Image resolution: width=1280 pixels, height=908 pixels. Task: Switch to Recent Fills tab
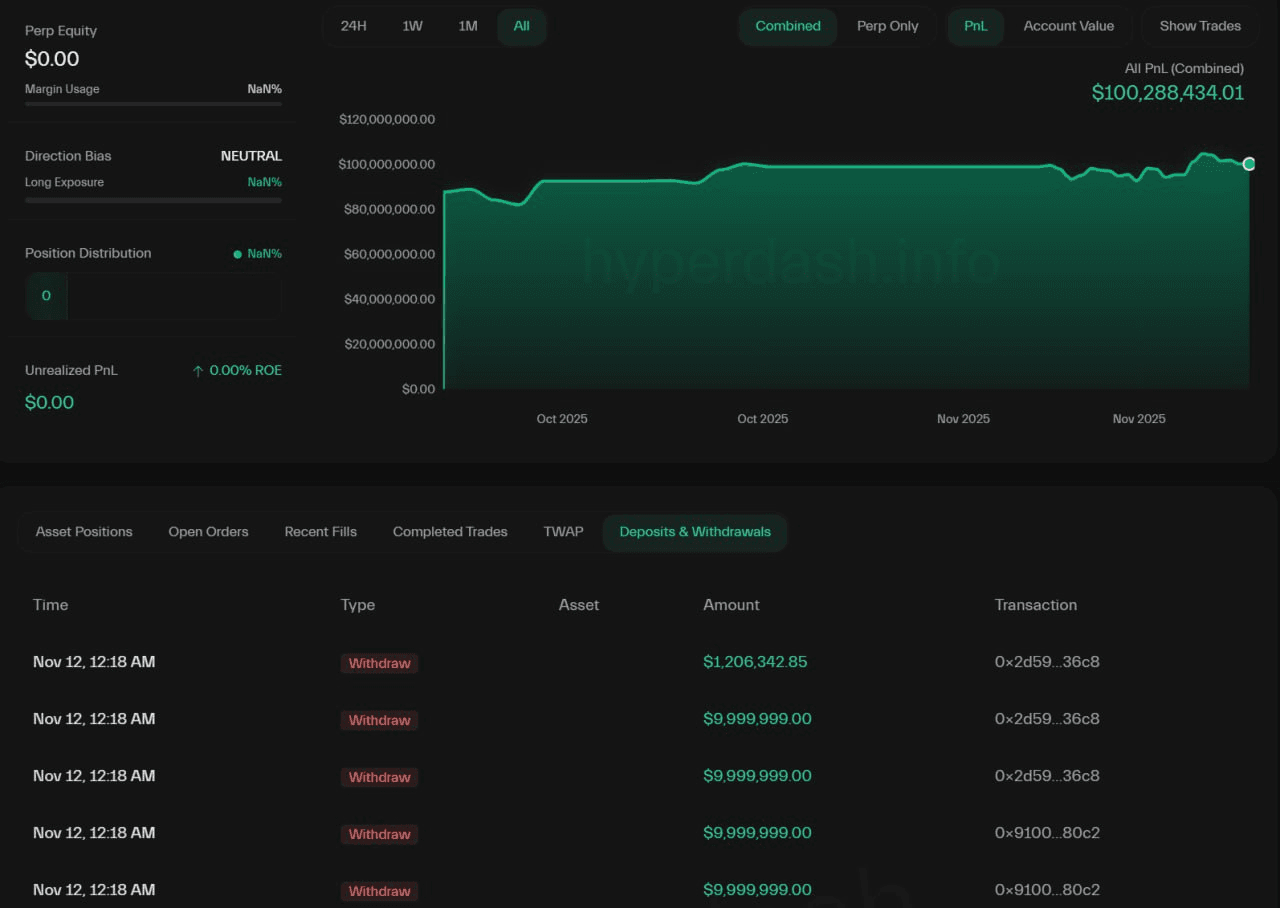pos(320,532)
